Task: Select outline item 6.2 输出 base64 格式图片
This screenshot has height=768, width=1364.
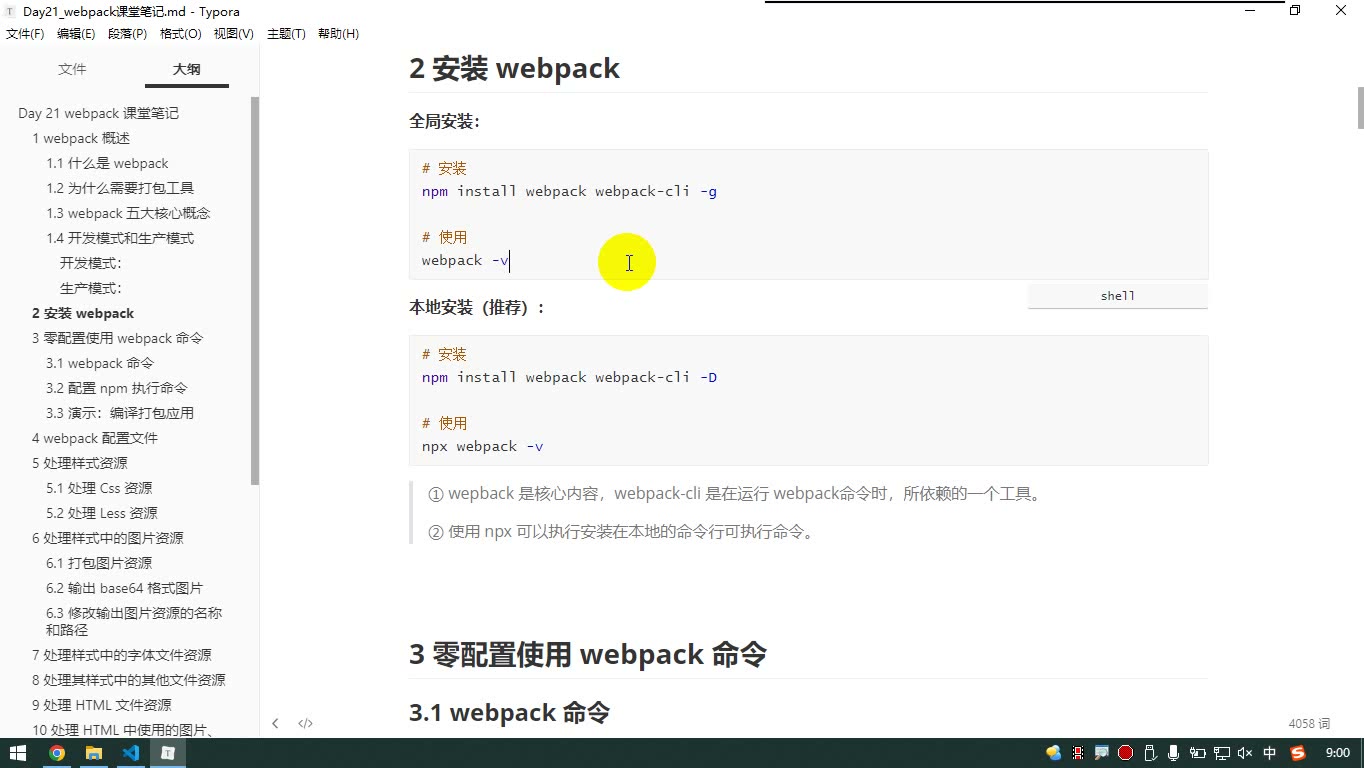Action: [x=124, y=588]
